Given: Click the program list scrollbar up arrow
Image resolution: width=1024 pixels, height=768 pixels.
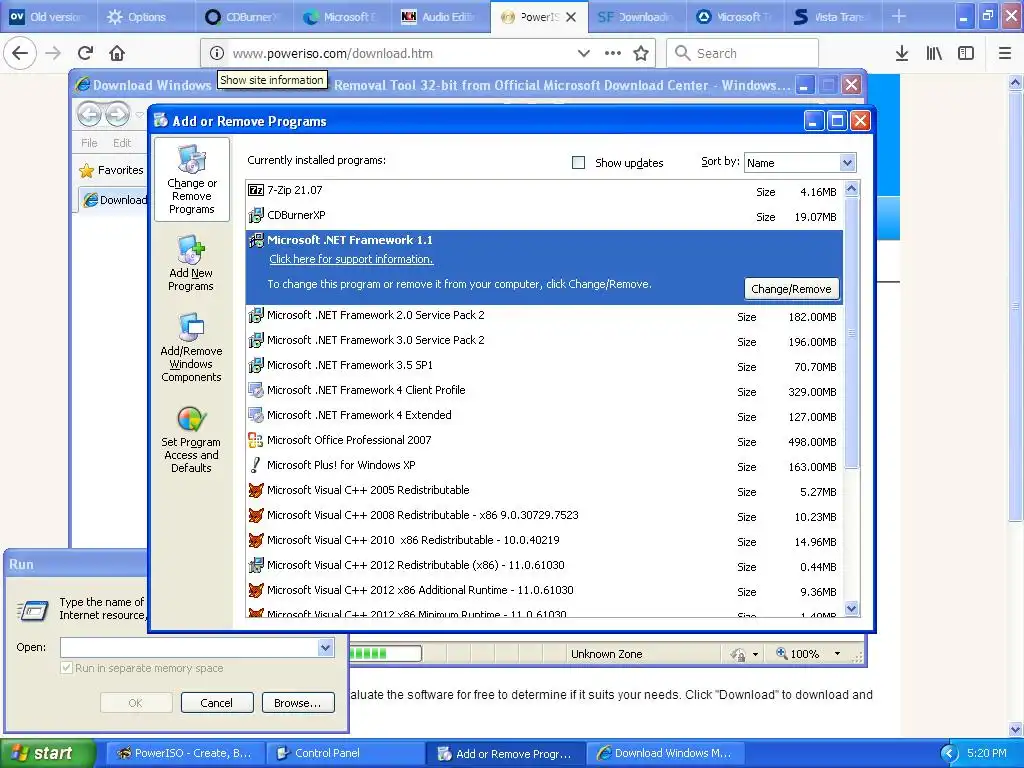Looking at the screenshot, I should click(852, 189).
